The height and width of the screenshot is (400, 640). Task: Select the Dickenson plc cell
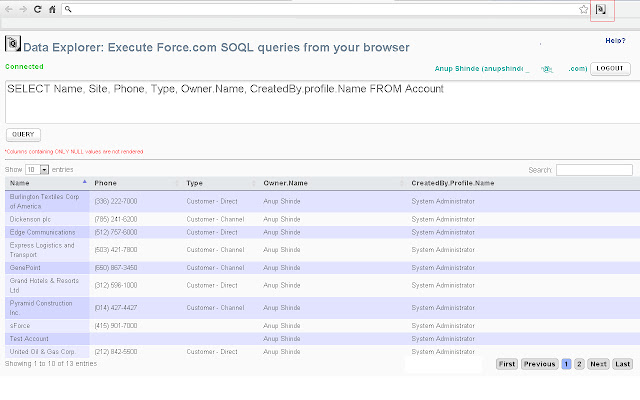(x=47, y=219)
